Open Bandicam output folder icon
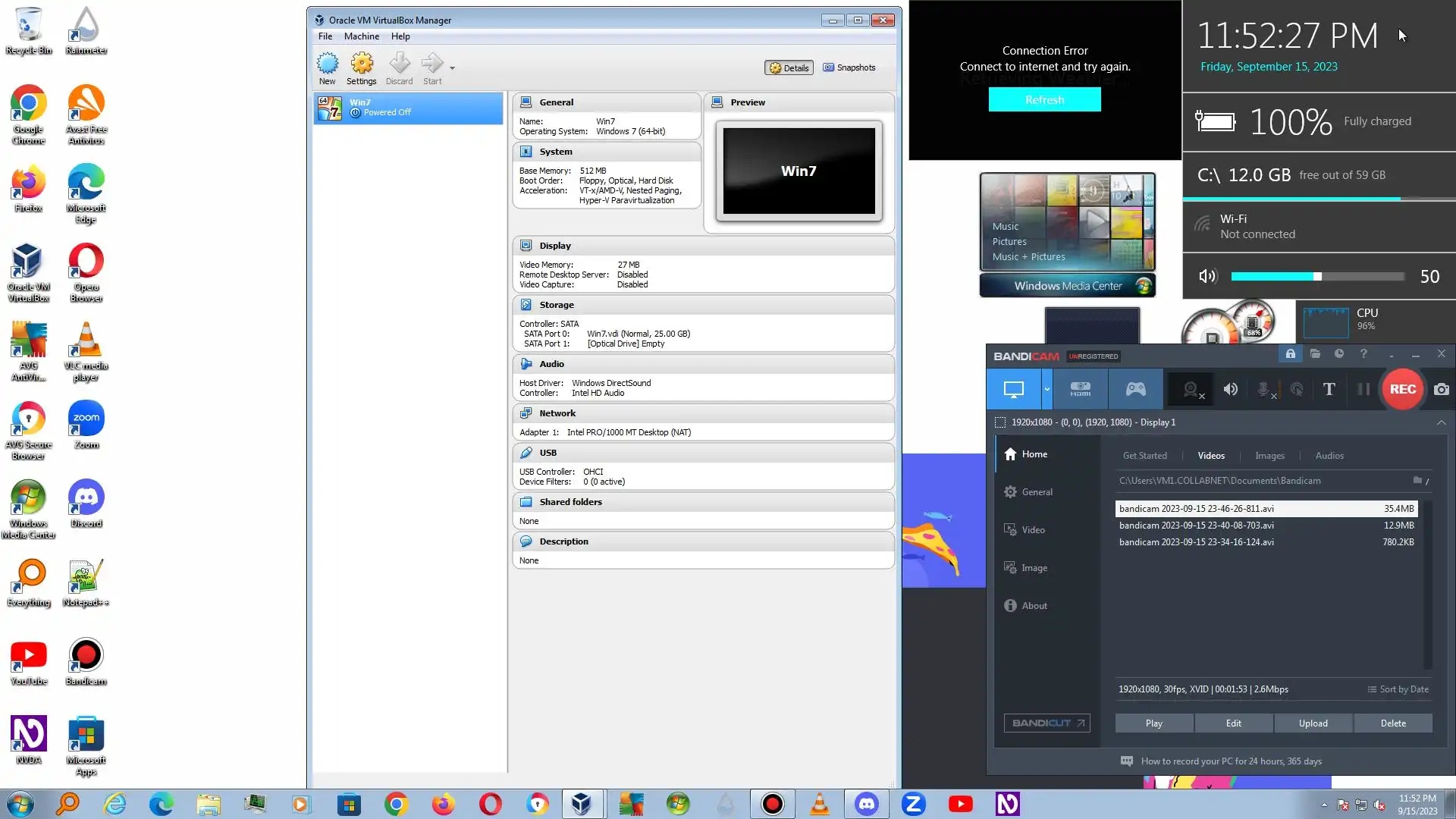The width and height of the screenshot is (1456, 819). coord(1315,354)
